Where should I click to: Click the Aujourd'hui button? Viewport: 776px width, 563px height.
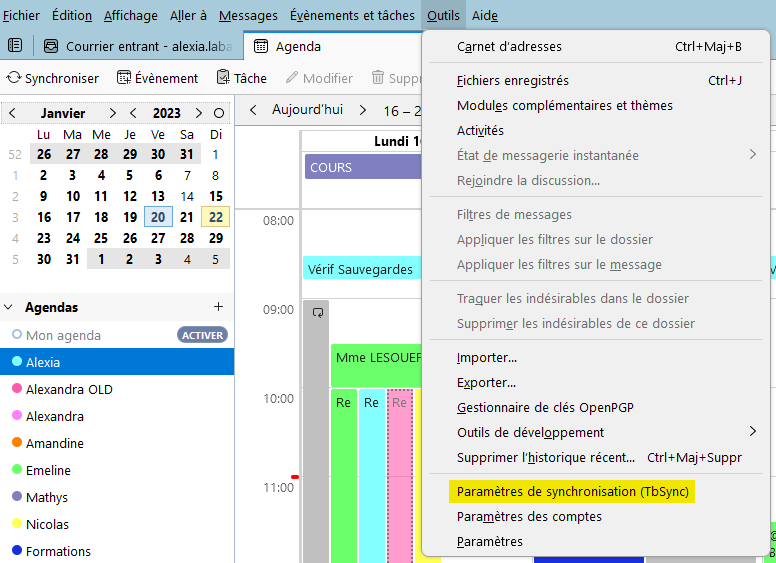[x=309, y=110]
